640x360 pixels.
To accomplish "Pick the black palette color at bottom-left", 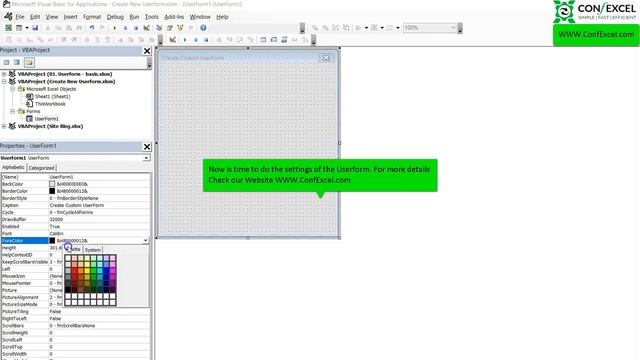I will click(68, 290).
